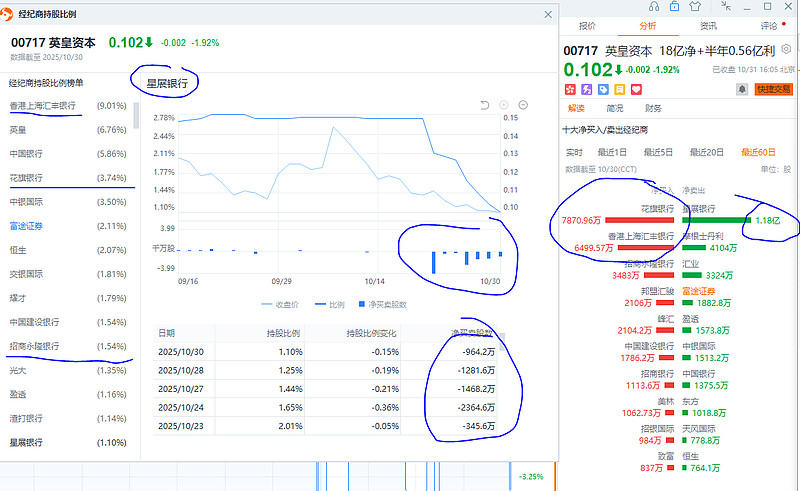Select 盈透 (1.16%) in the broker list

68,394
